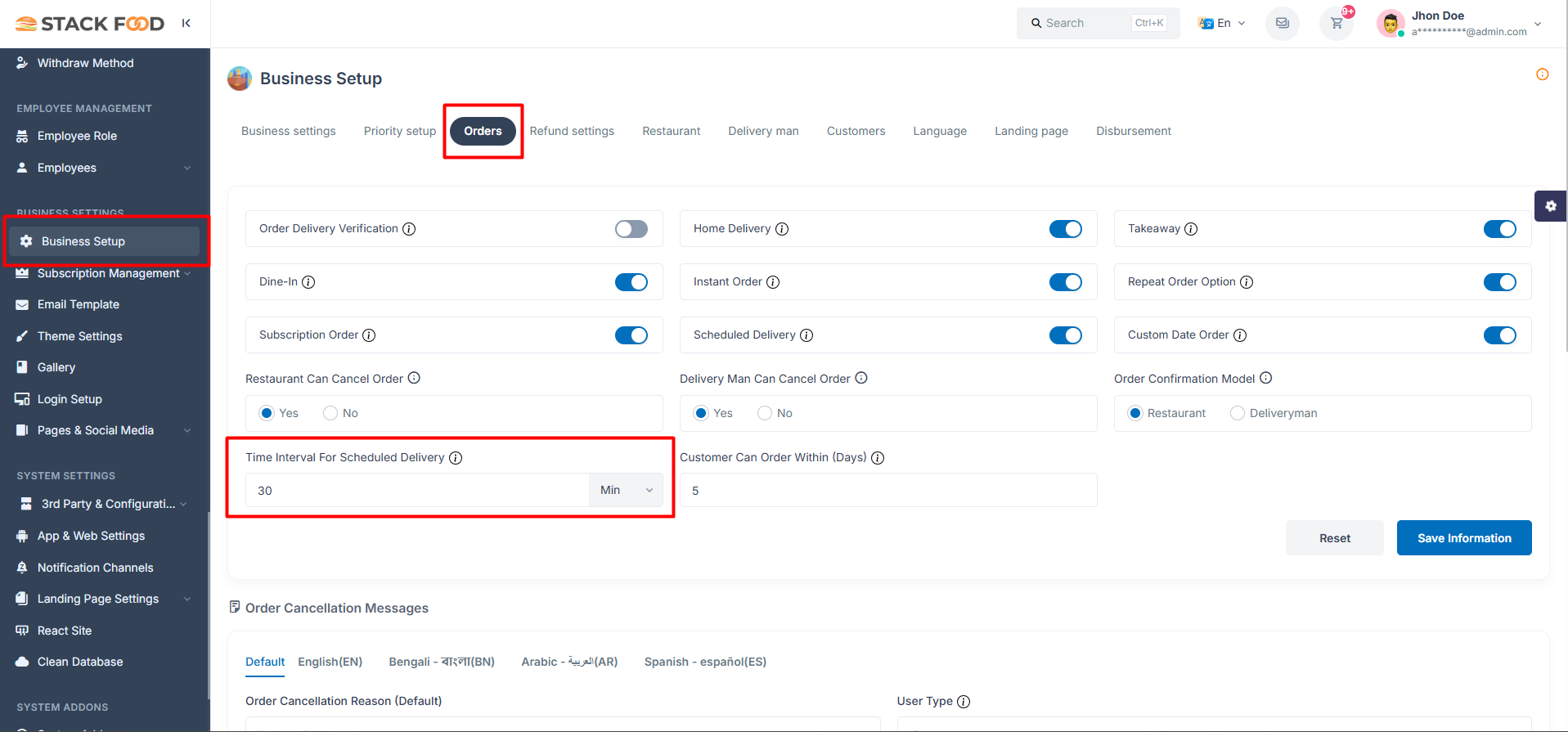Viewport: 1568px width, 732px height.
Task: Collapse the sidebar with the arrow icon
Action: 186,23
